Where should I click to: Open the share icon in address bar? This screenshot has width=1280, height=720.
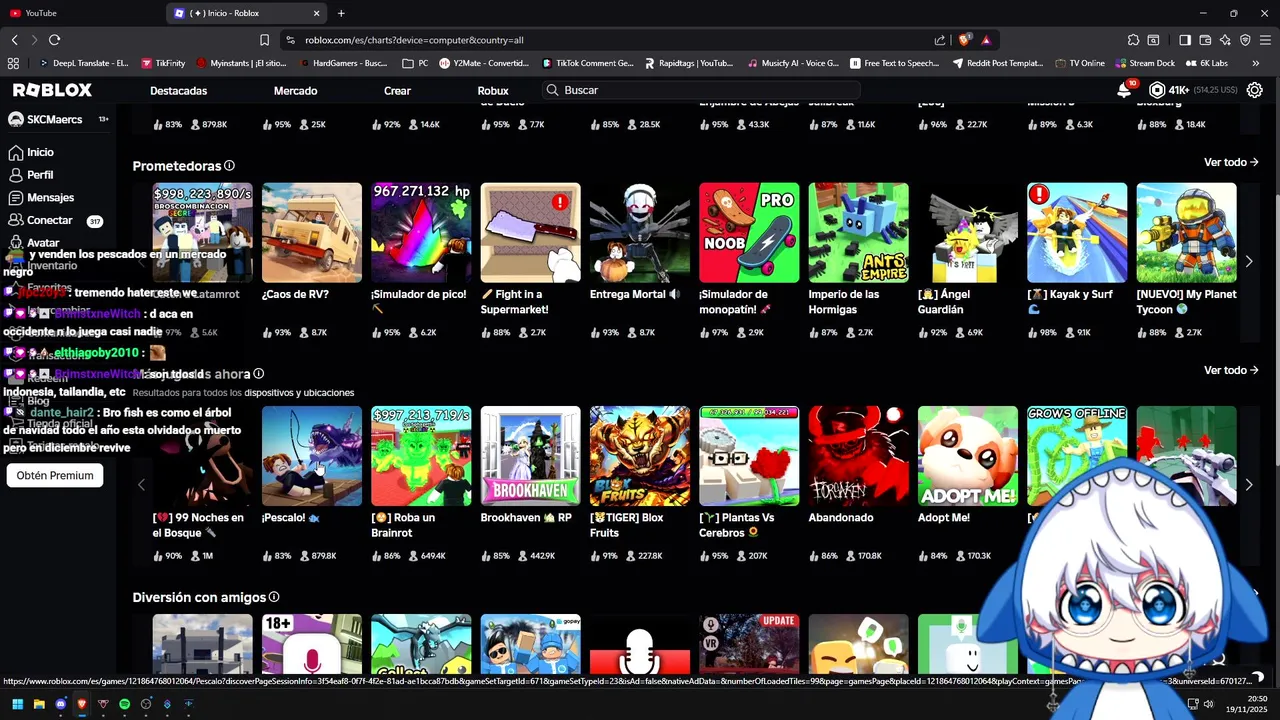(x=940, y=40)
